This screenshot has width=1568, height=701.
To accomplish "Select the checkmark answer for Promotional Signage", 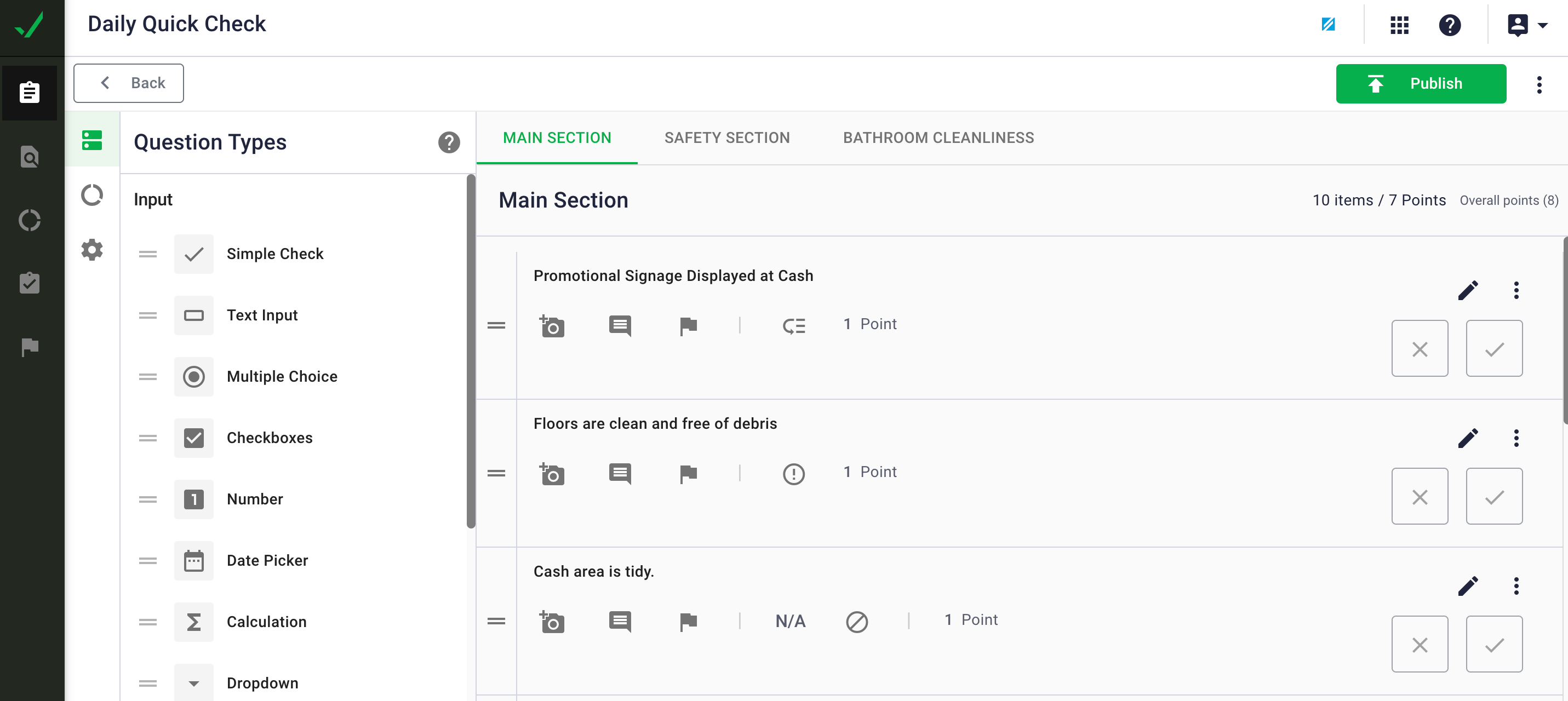I will (1493, 349).
